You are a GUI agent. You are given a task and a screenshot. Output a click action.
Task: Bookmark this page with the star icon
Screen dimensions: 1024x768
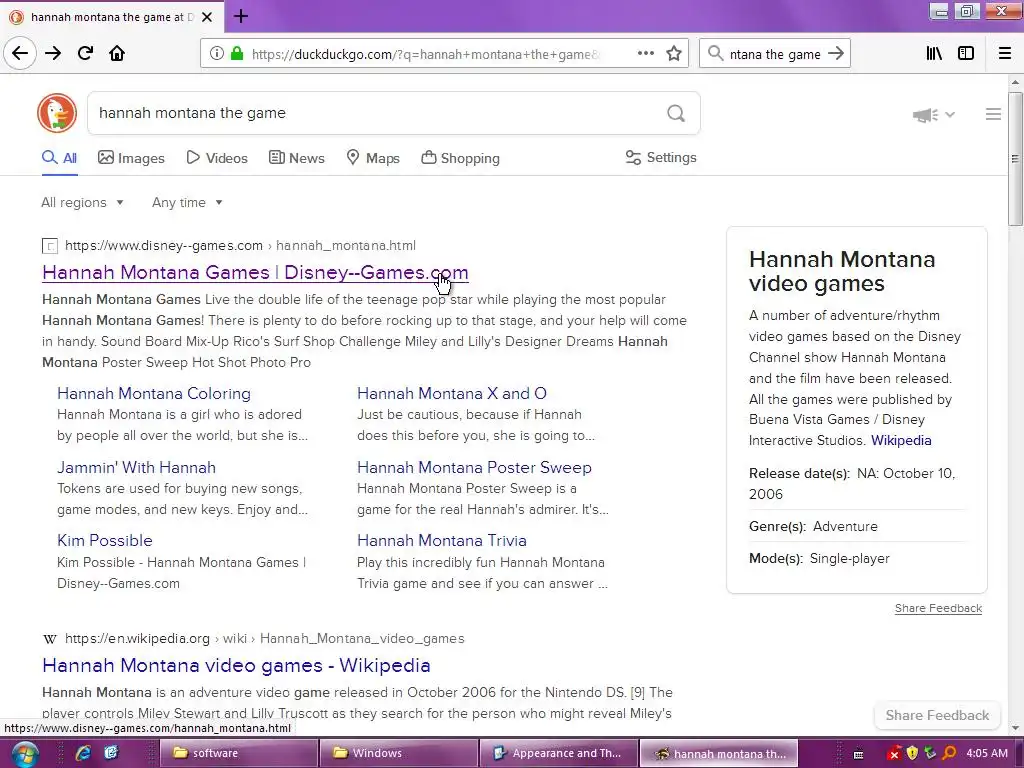[x=674, y=54]
